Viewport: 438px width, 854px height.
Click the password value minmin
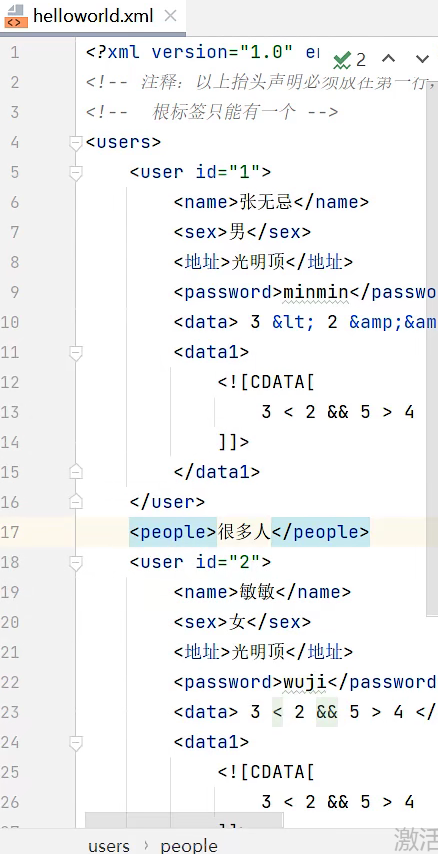tap(316, 292)
